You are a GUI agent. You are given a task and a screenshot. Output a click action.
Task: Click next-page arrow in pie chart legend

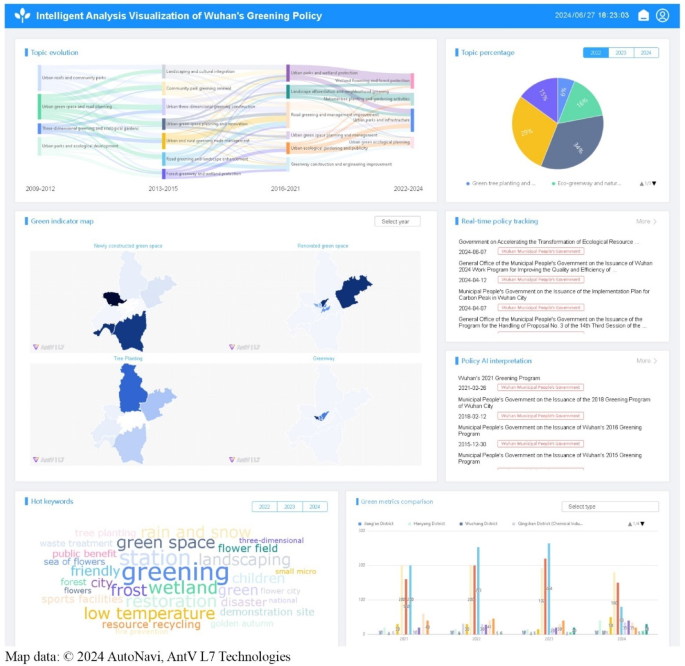click(x=654, y=184)
